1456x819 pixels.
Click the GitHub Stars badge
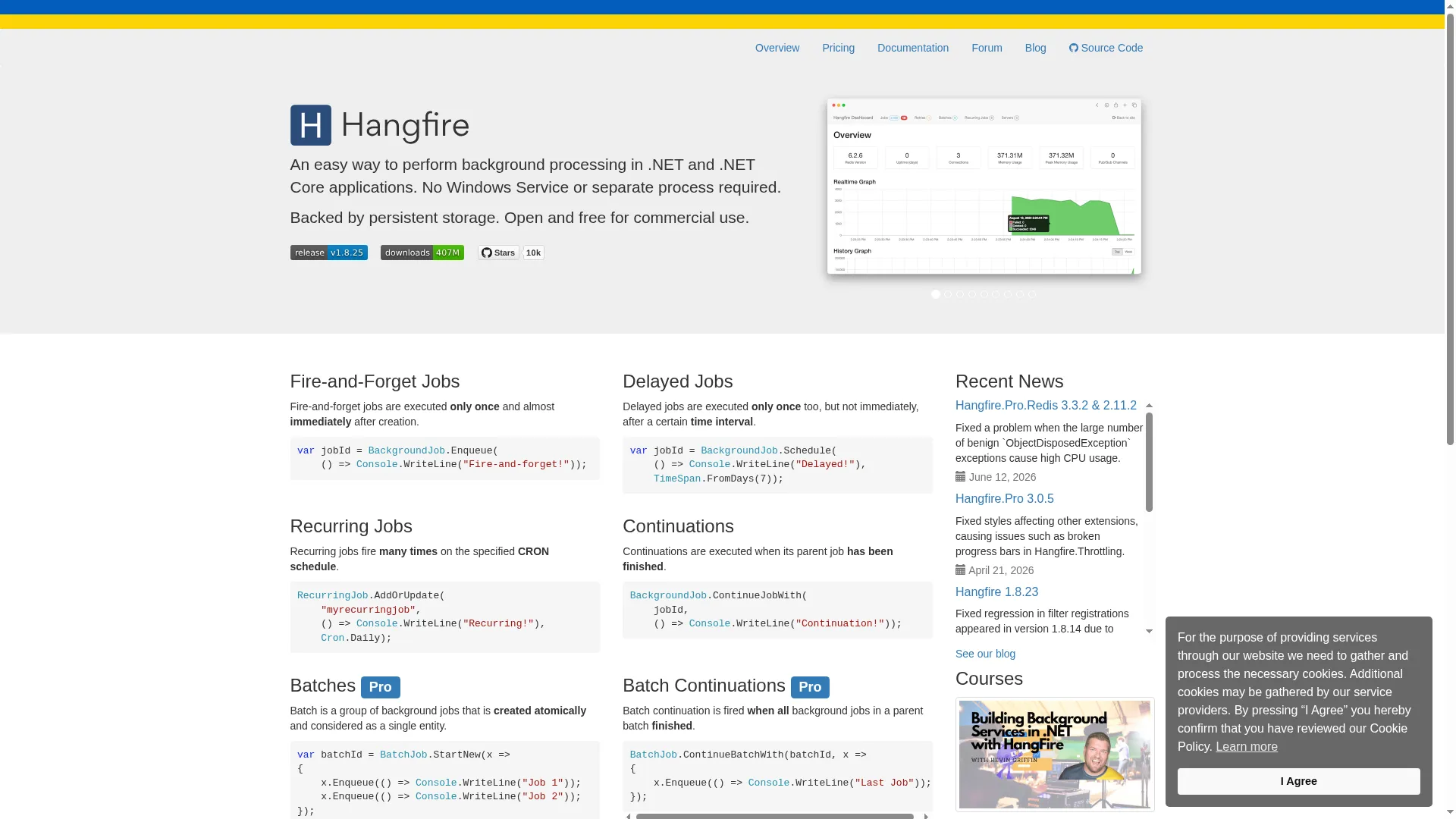pos(498,253)
